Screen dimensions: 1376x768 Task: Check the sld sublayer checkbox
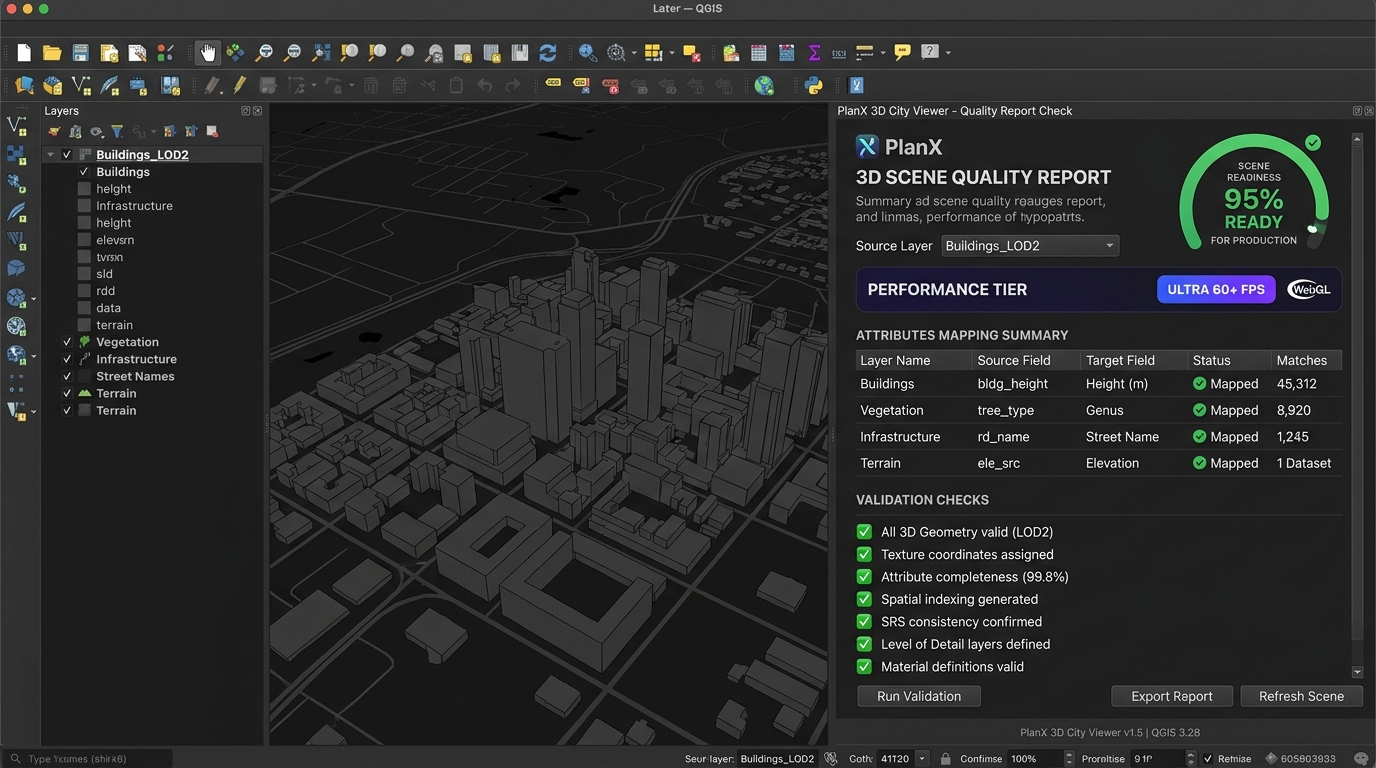(x=84, y=274)
